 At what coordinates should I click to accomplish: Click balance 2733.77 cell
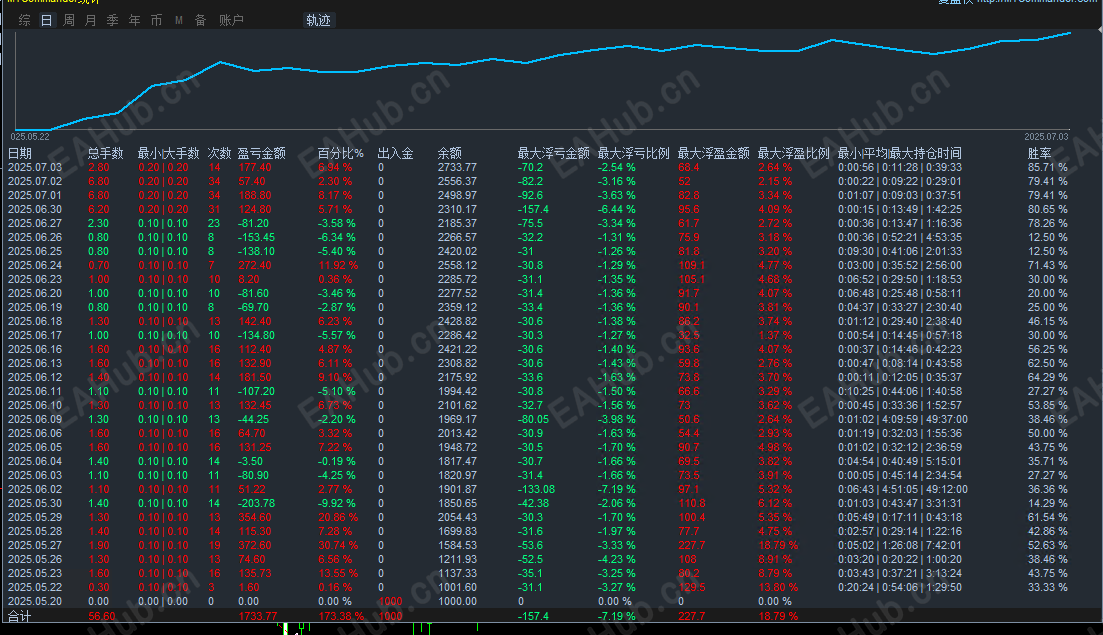coord(457,167)
